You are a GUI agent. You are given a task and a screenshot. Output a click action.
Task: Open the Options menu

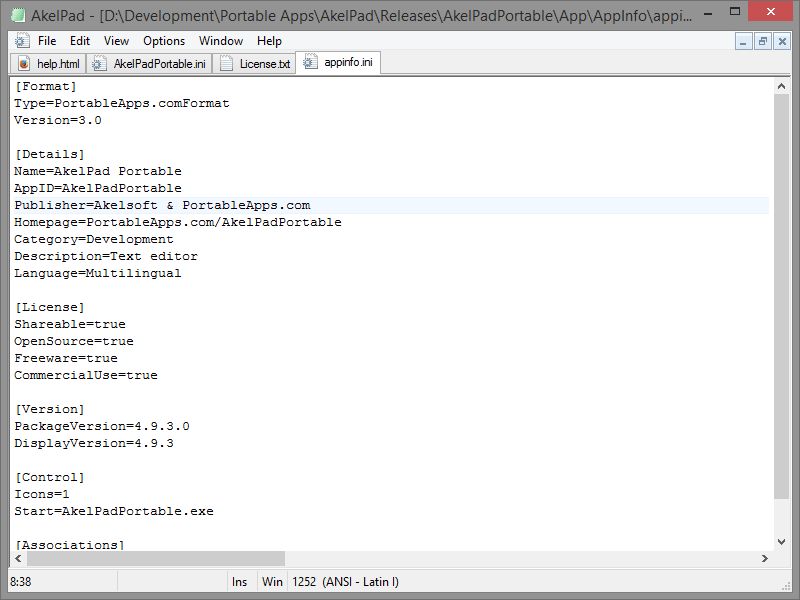[x=163, y=41]
